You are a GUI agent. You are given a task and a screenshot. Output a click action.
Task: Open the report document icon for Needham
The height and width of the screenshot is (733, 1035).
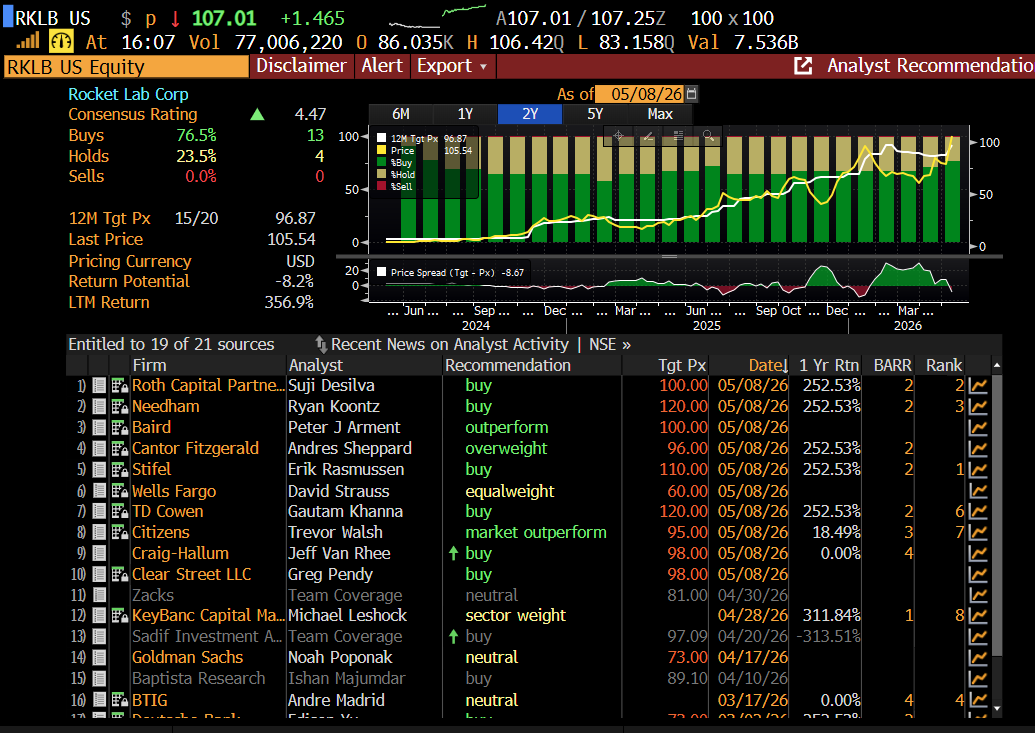pos(99,407)
